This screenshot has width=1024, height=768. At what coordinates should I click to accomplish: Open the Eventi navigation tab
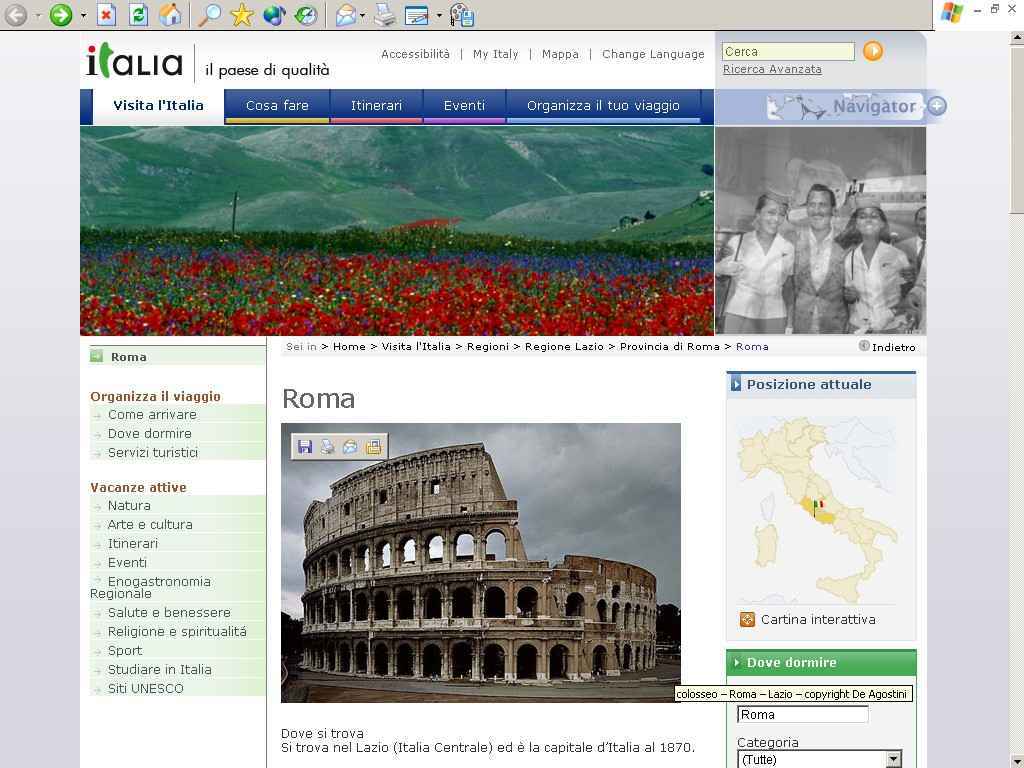pyautogui.click(x=464, y=105)
